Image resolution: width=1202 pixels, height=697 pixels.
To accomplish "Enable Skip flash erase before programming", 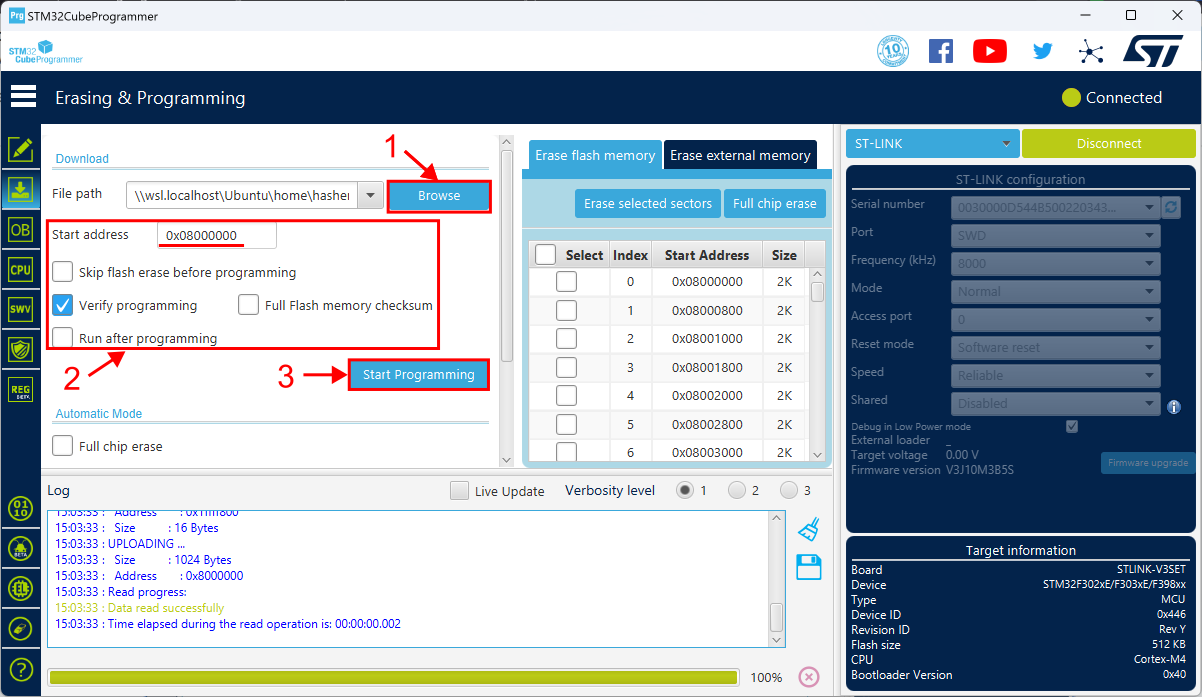I will [x=63, y=272].
